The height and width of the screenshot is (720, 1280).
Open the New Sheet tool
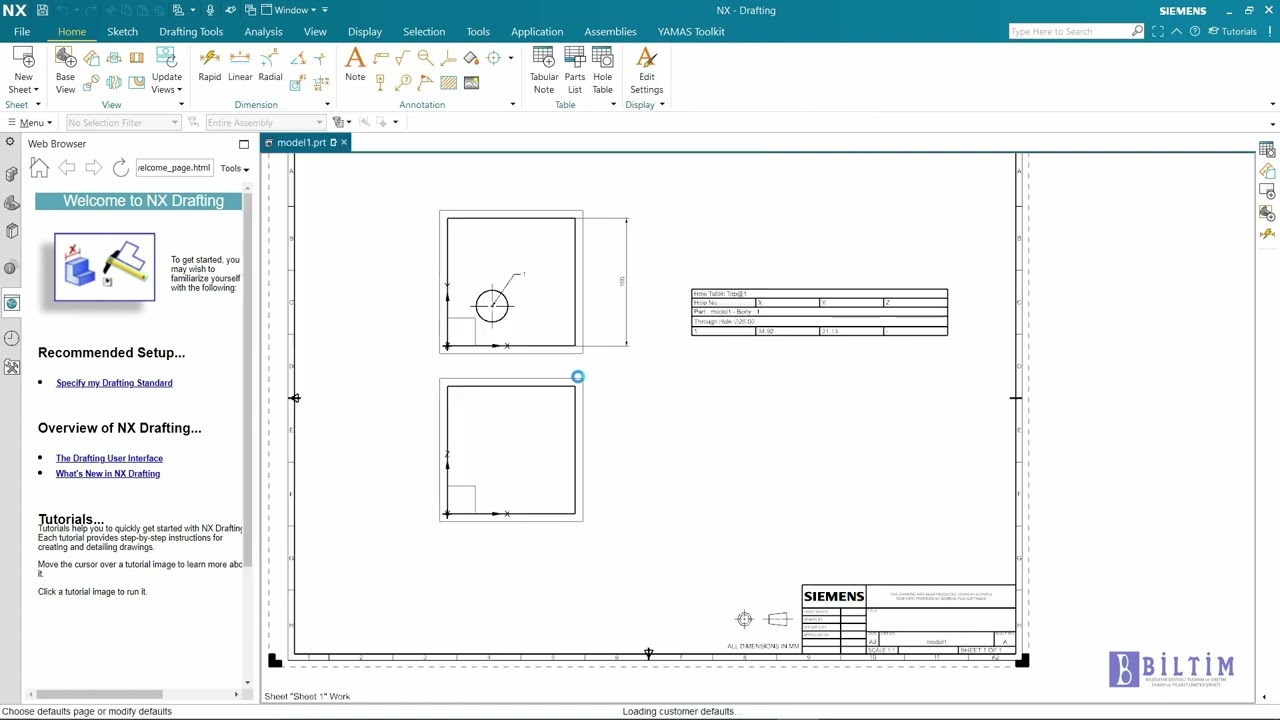pyautogui.click(x=23, y=70)
